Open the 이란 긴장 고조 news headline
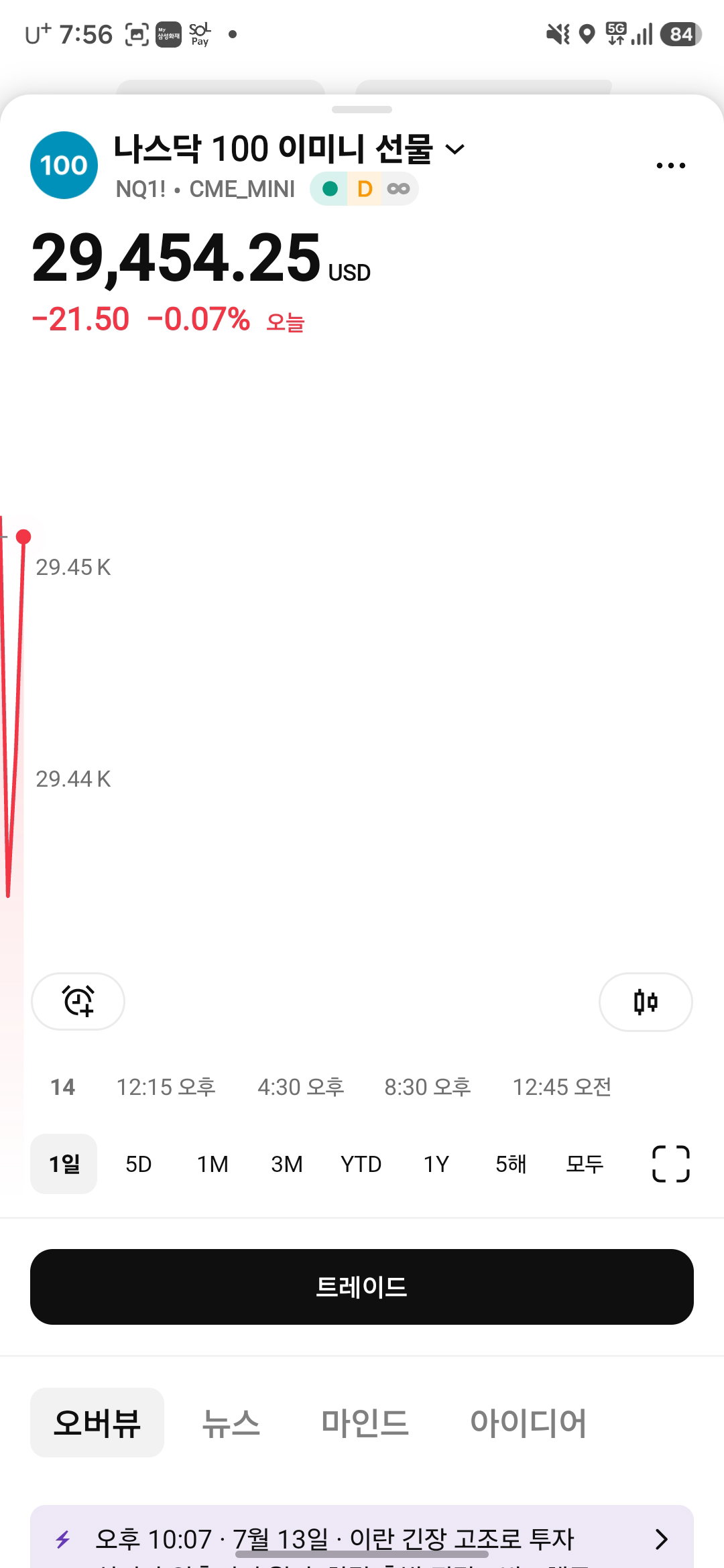The width and height of the screenshot is (724, 1568). coord(335,1539)
